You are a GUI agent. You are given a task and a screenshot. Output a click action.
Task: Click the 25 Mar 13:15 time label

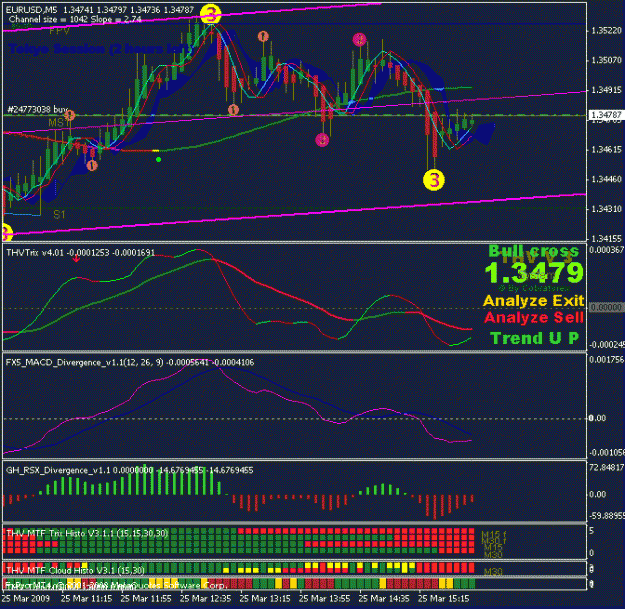tap(265, 598)
